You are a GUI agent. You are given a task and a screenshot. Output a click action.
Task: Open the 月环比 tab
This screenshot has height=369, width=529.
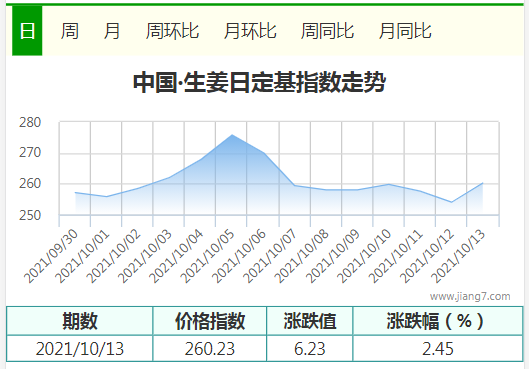pyautogui.click(x=250, y=31)
